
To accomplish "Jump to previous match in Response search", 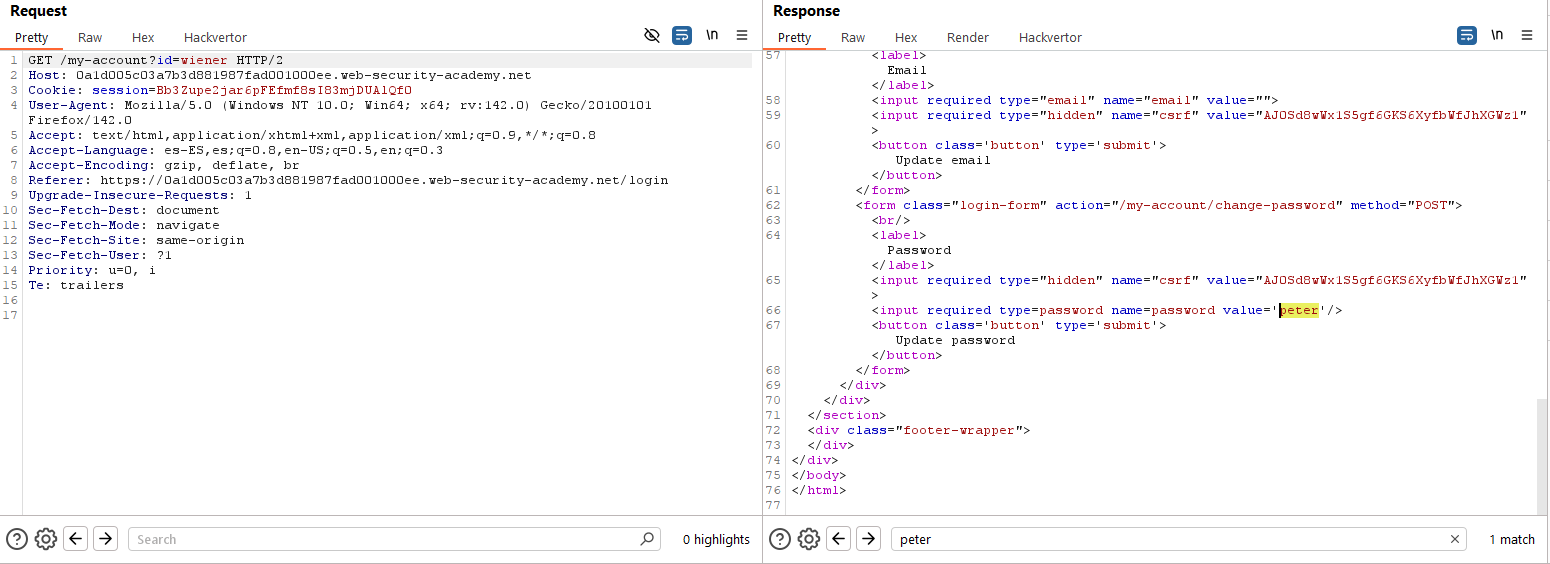I will point(839,539).
